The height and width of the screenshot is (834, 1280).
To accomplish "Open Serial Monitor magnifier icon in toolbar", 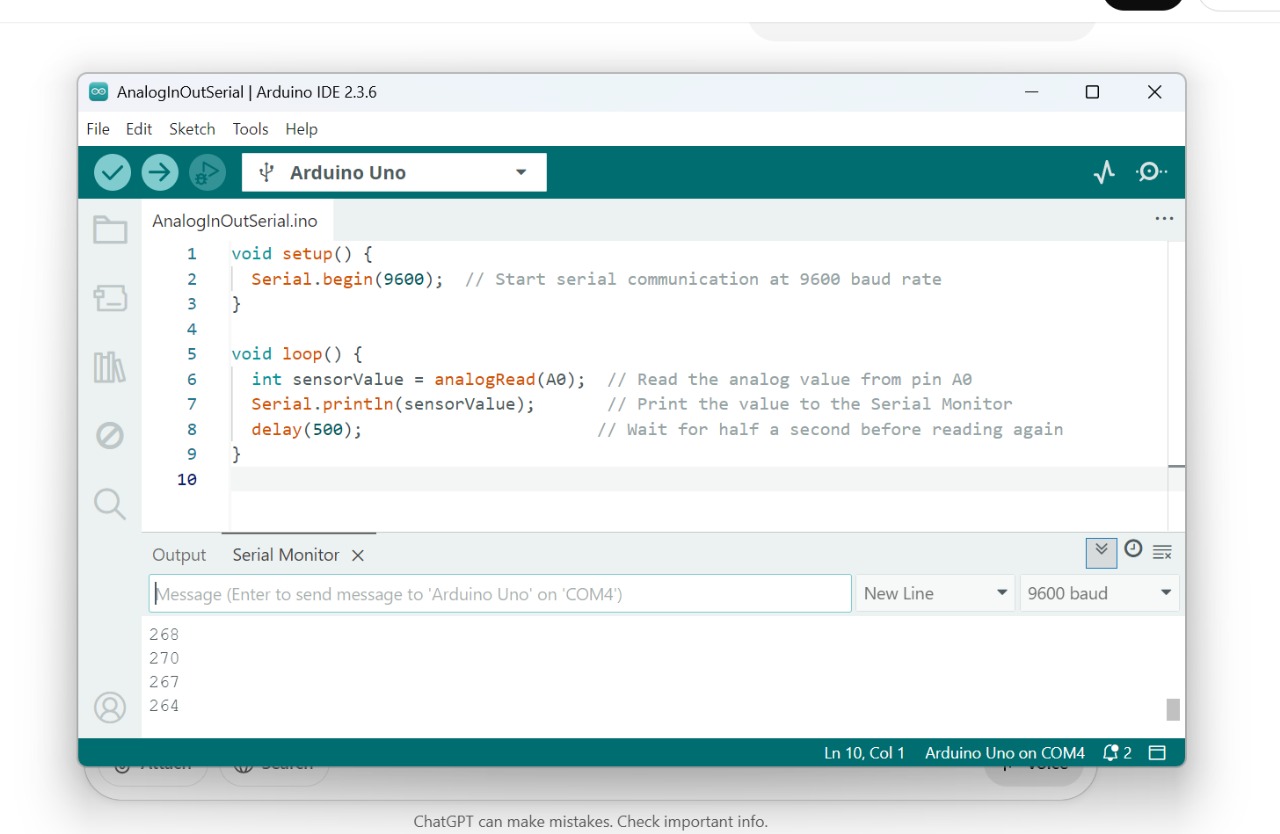I will pos(1151,172).
